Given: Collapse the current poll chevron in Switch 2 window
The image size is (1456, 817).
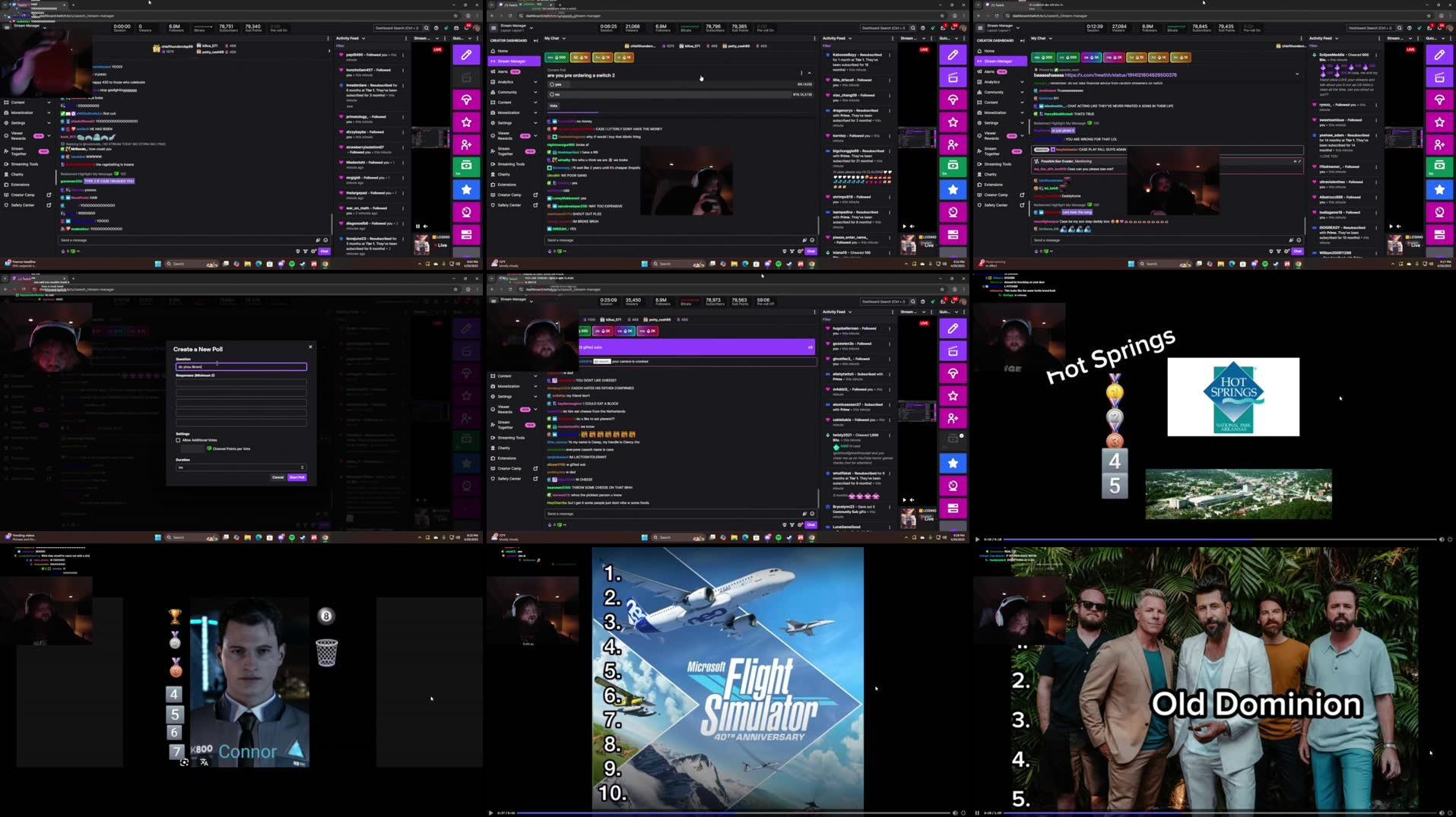Looking at the screenshot, I should (809, 73).
